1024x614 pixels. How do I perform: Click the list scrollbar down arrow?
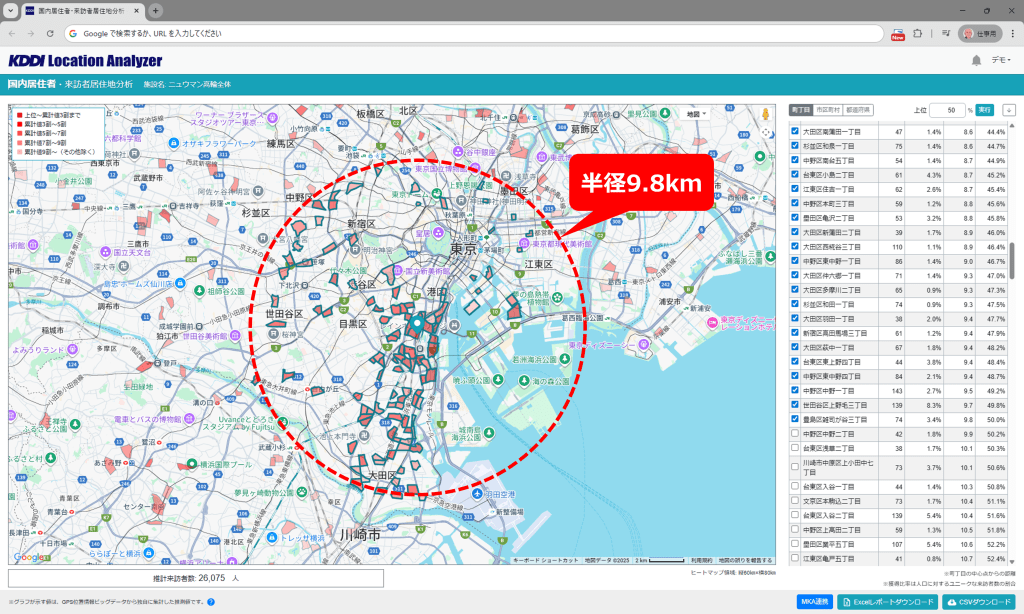pyautogui.click(x=1012, y=562)
